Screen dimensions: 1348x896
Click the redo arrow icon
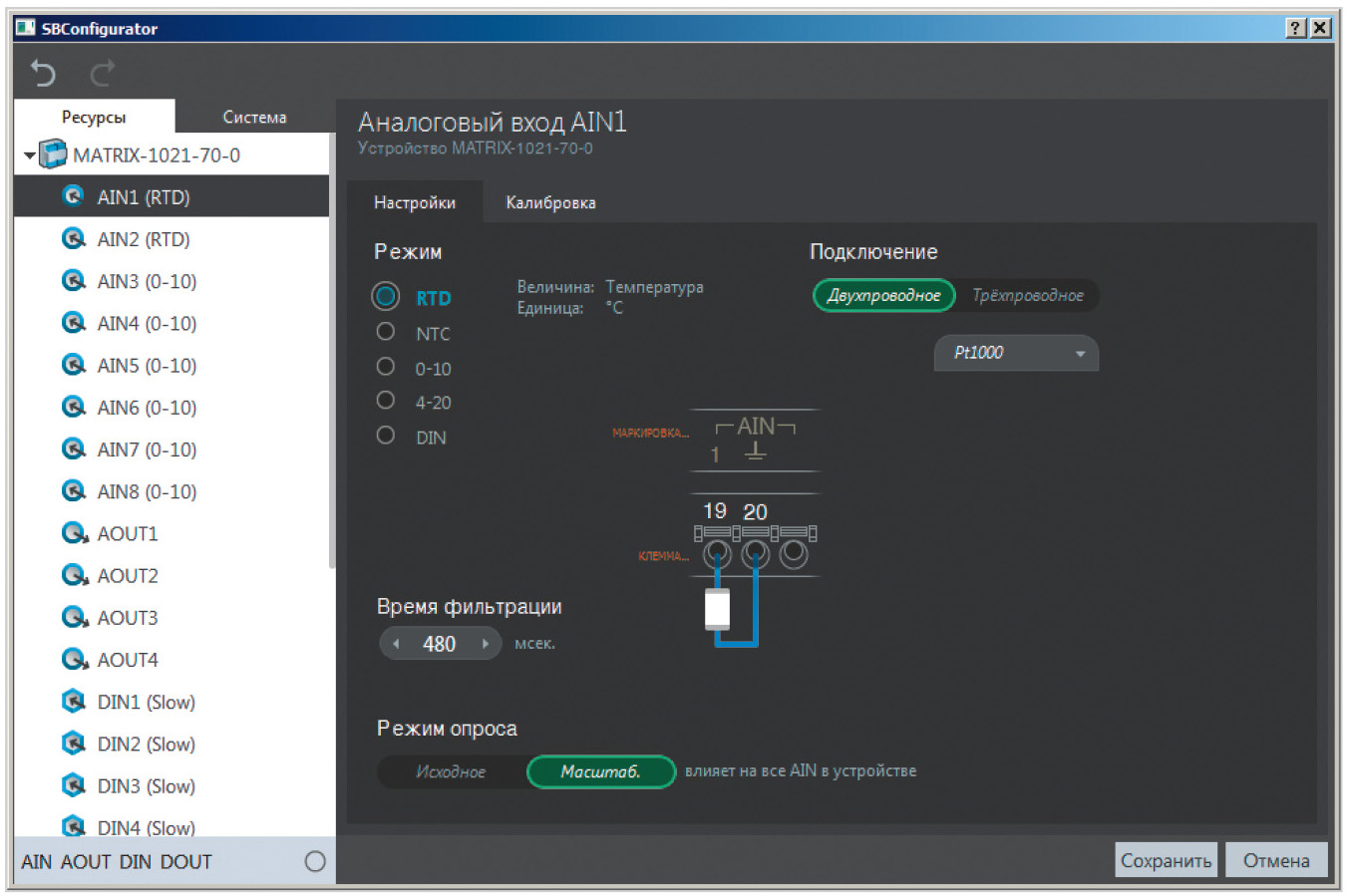coord(103,73)
